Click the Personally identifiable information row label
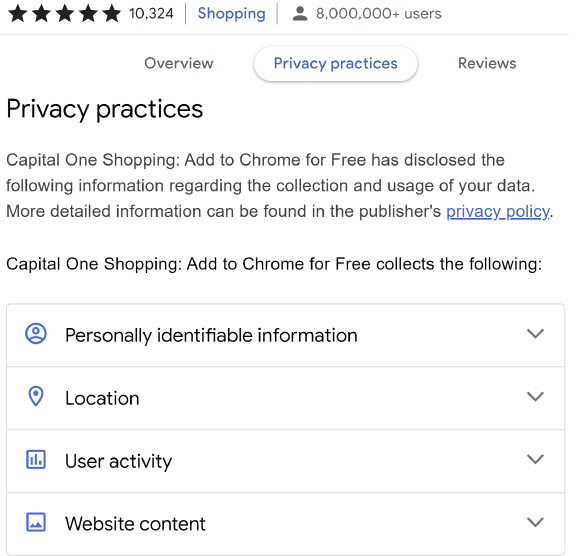 tap(211, 335)
